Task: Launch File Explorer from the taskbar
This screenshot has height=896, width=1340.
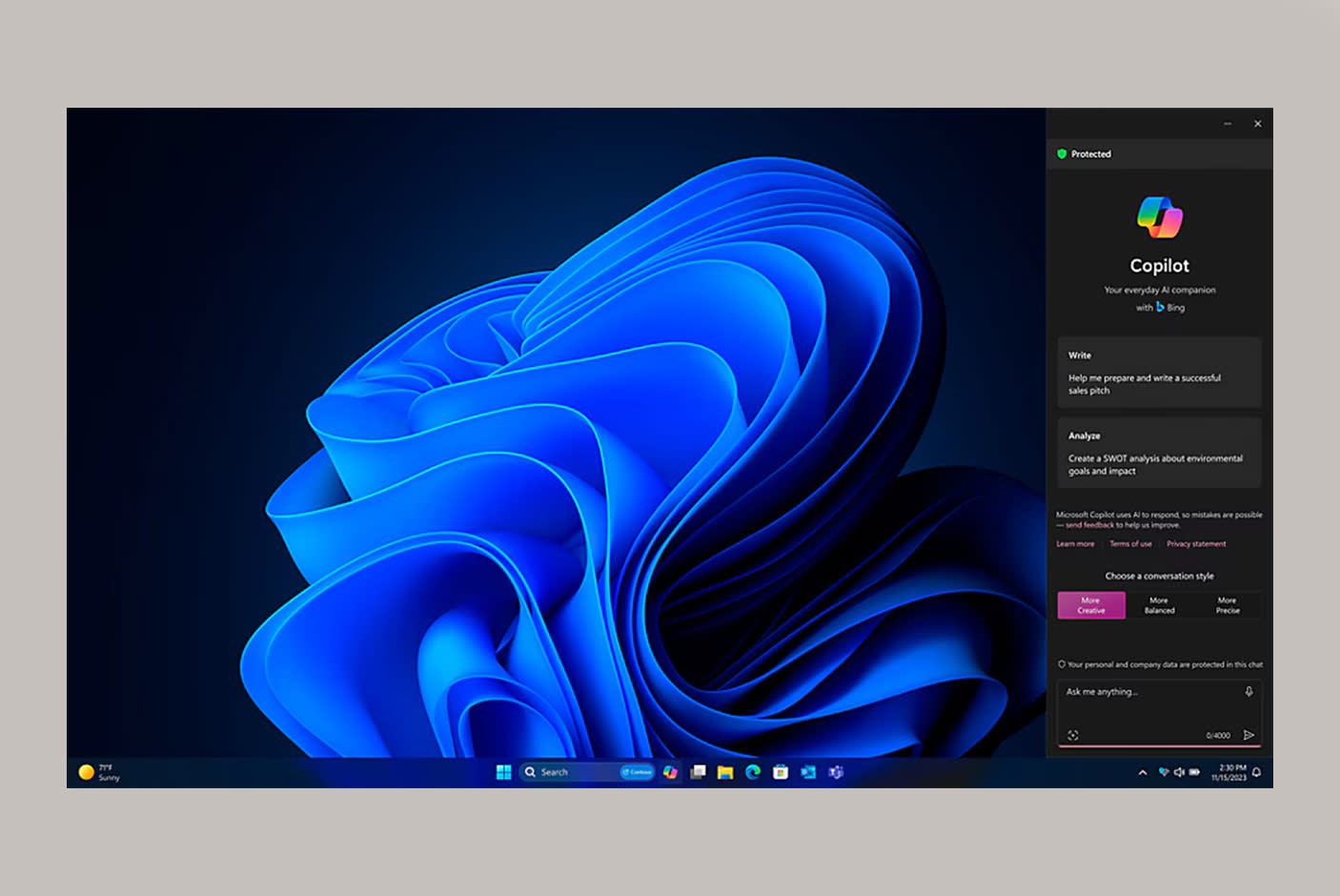Action: coord(725,772)
